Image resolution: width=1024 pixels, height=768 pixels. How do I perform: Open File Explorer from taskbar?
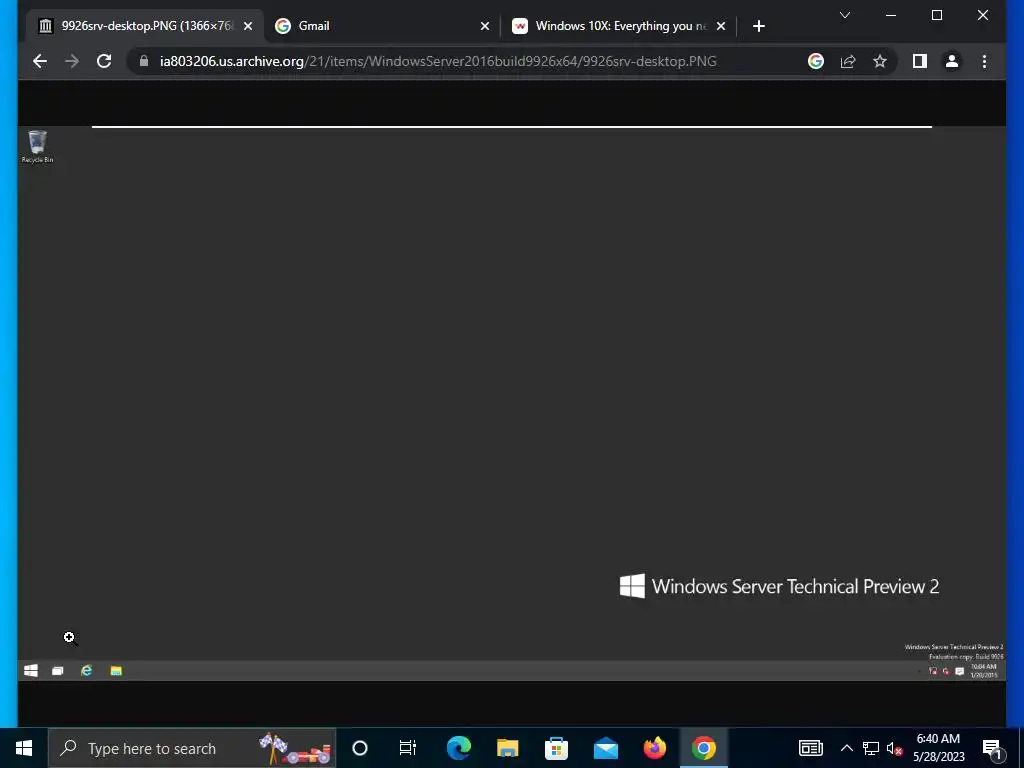pyautogui.click(x=507, y=748)
